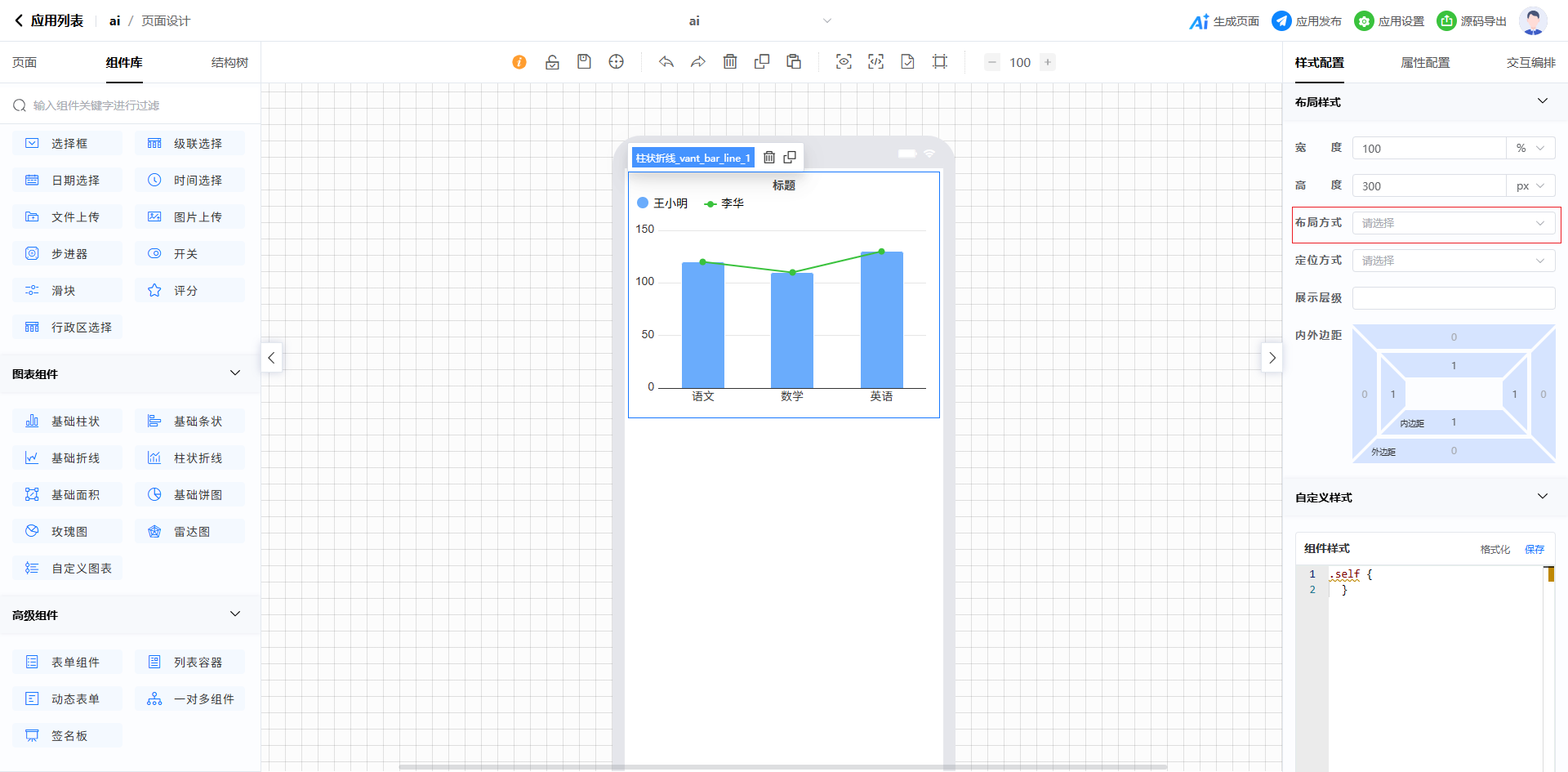Increase canvas zoom with the plus button
Viewport: 1568px width, 772px height.
pos(1048,62)
